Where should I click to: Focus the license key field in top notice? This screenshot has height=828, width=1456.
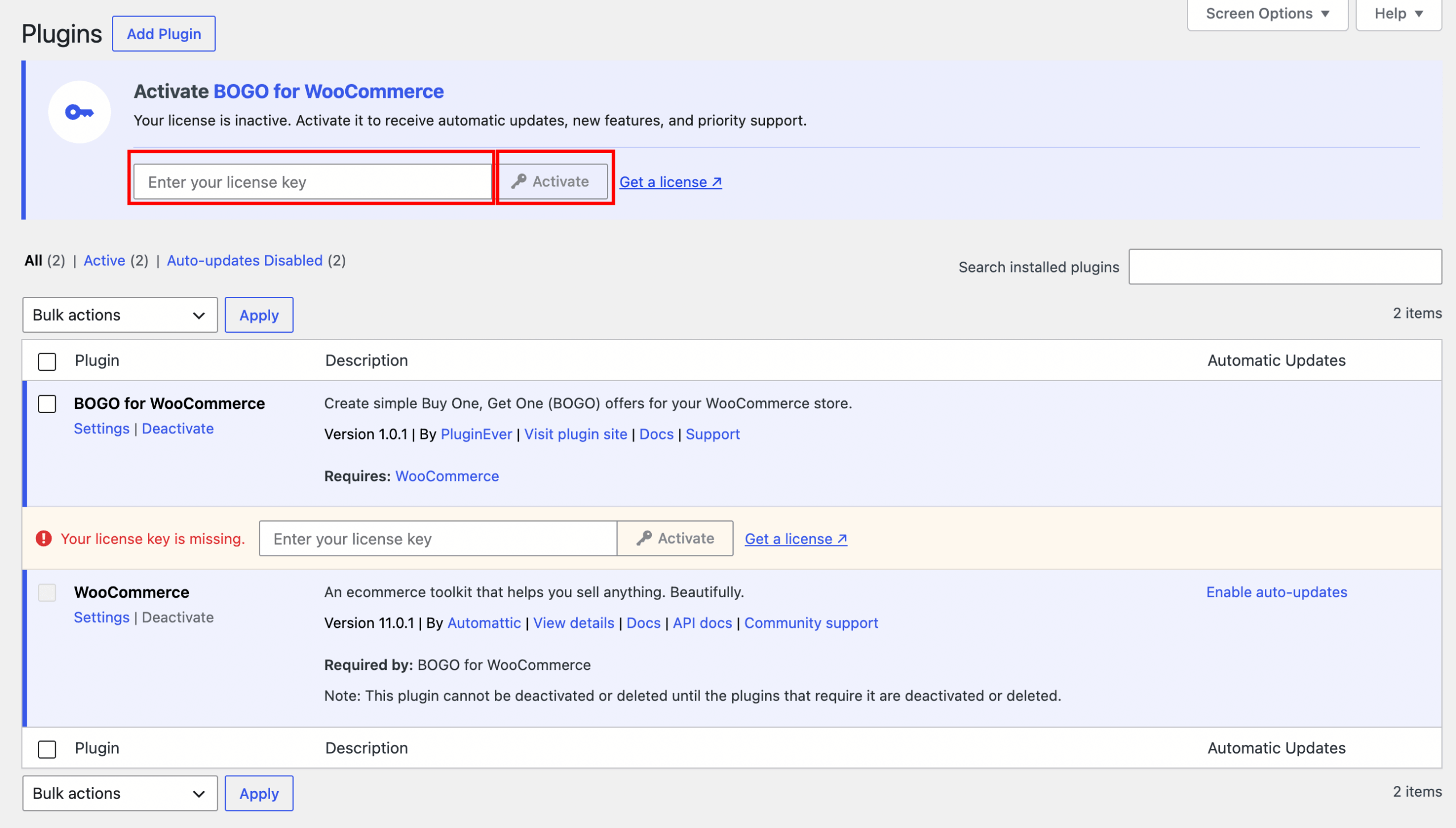click(312, 182)
